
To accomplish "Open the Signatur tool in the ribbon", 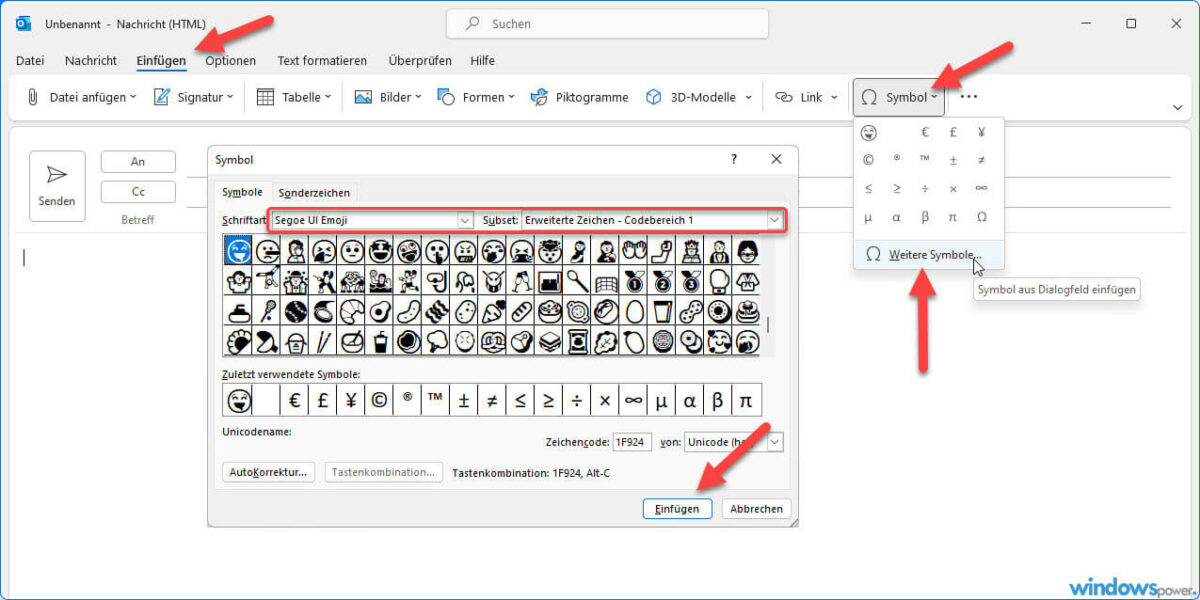I will click(161, 97).
